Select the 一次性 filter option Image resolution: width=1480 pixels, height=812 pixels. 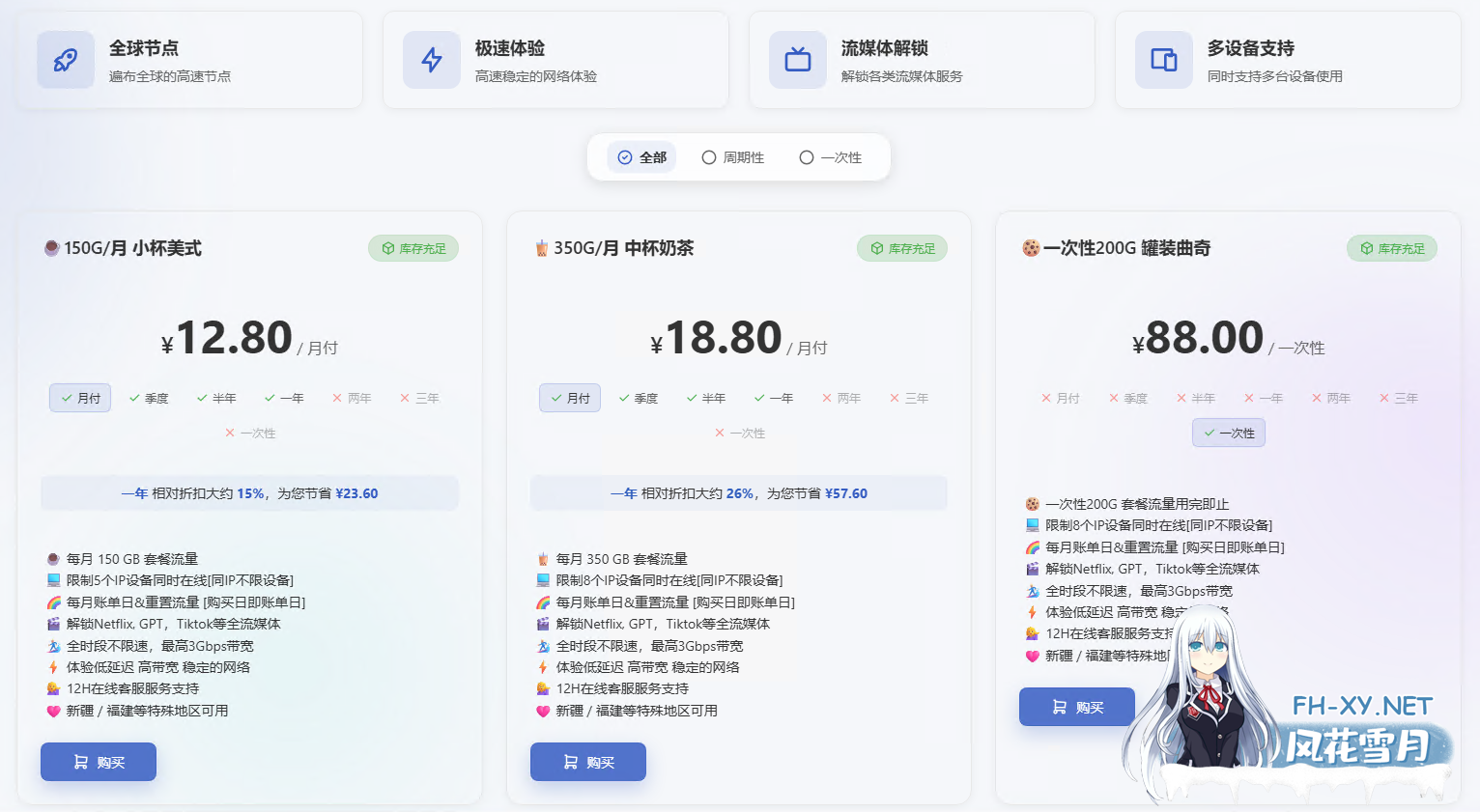click(831, 157)
